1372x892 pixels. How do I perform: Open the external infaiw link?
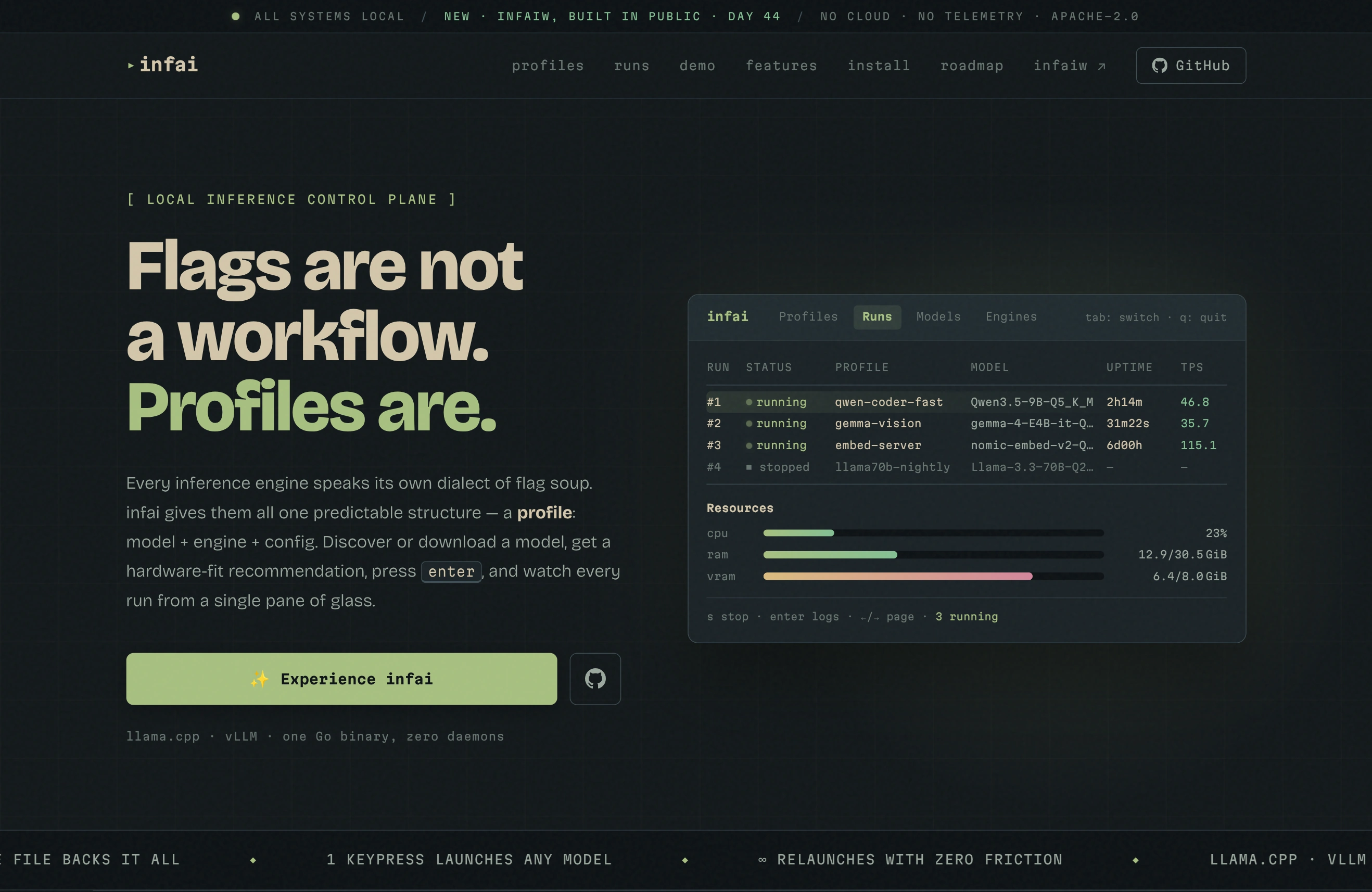click(1070, 66)
